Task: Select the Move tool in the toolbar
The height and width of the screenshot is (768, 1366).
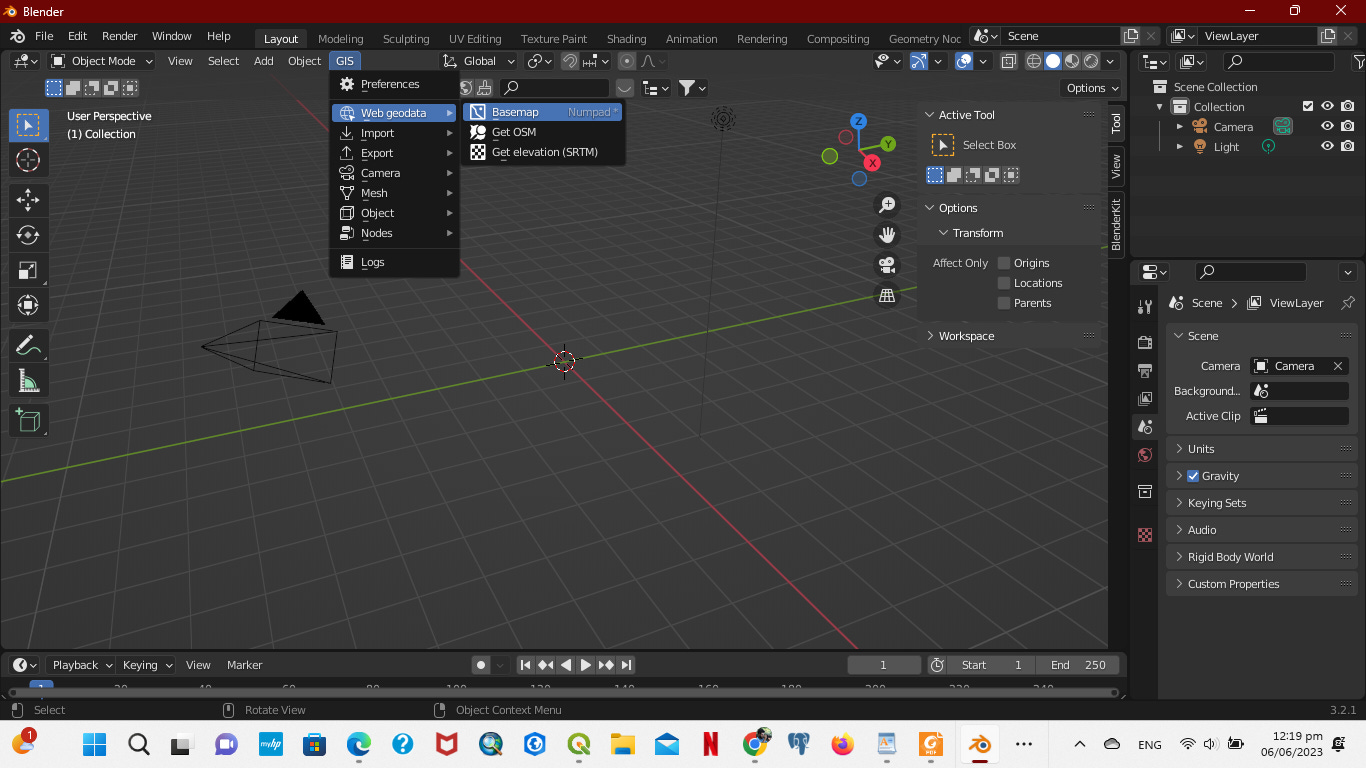Action: coord(28,200)
